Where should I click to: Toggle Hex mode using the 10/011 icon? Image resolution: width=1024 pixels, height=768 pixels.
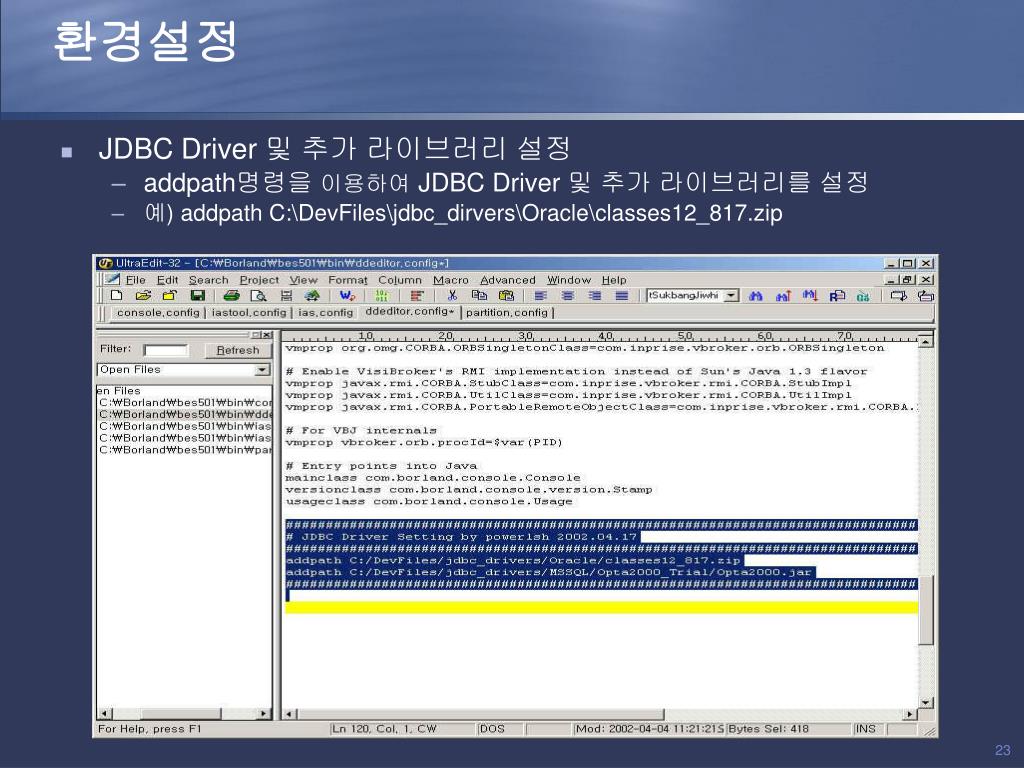click(x=381, y=296)
